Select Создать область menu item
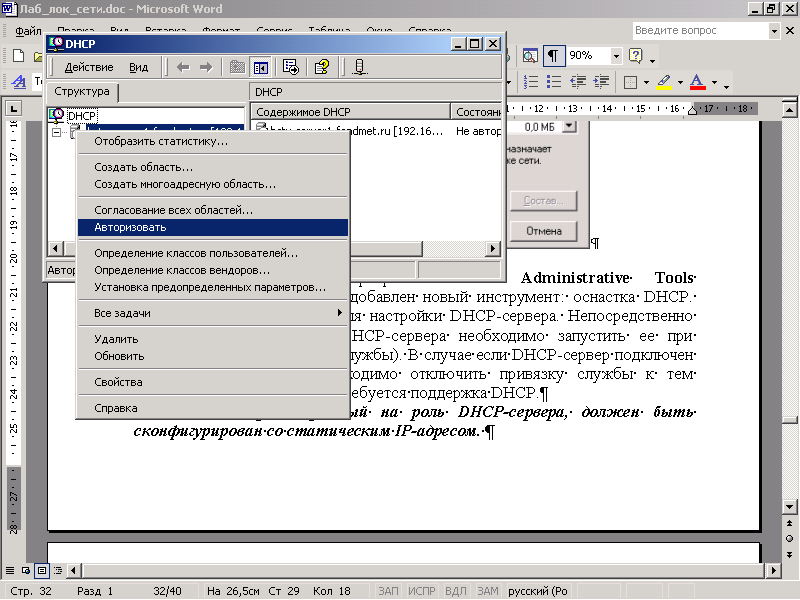 (x=213, y=167)
